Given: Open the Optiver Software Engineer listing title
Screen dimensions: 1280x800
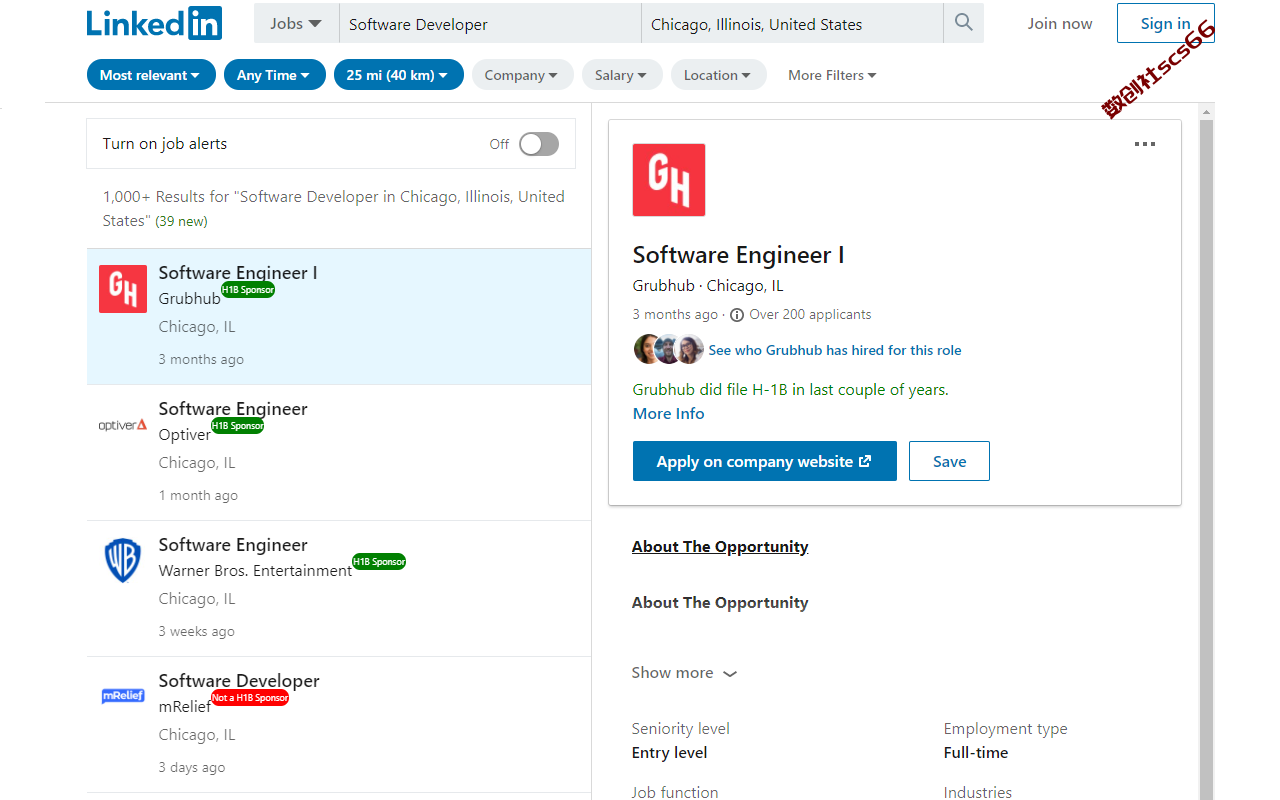Looking at the screenshot, I should coord(233,408).
